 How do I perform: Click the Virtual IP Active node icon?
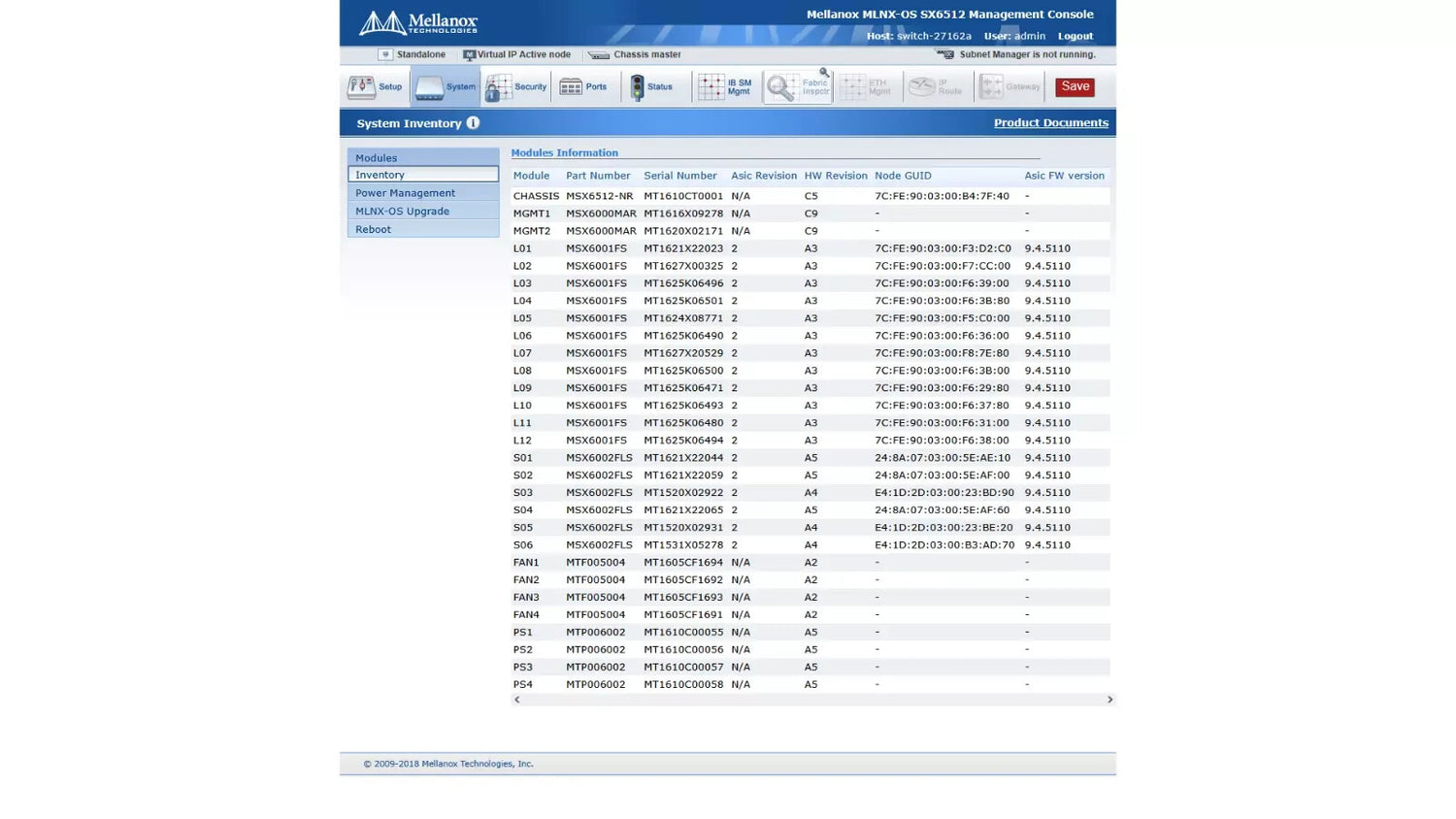coord(469,55)
